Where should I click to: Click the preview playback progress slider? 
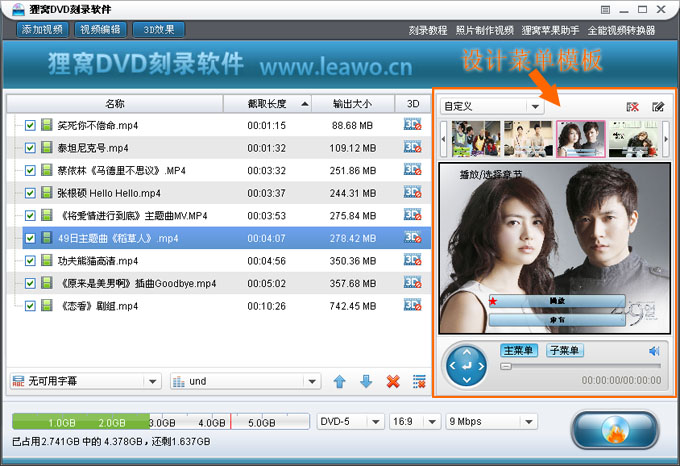[x=580, y=367]
